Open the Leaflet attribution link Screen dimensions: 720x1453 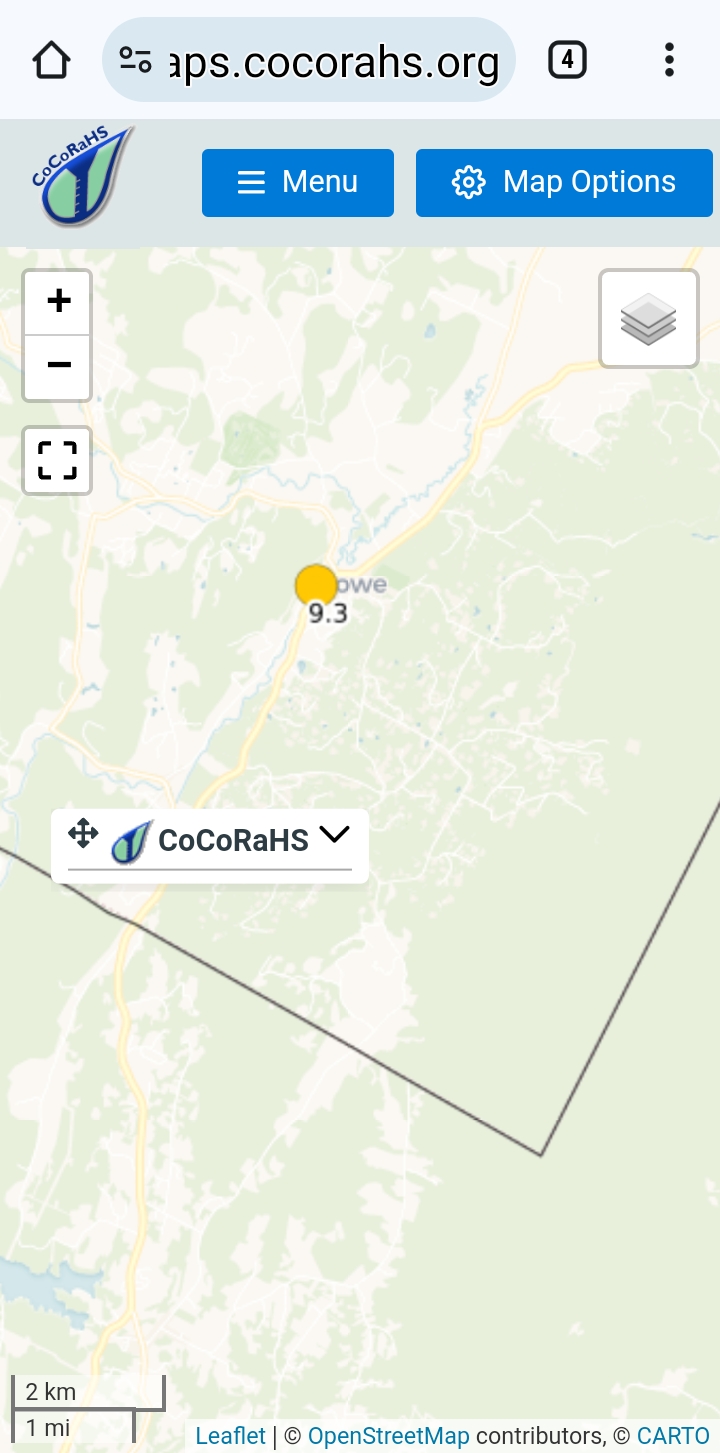tap(231, 1436)
